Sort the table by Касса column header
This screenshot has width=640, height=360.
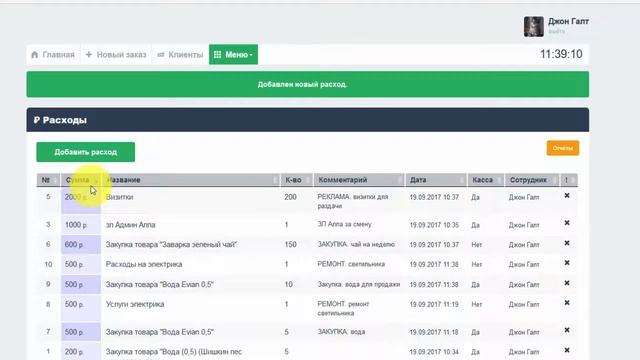click(x=486, y=180)
